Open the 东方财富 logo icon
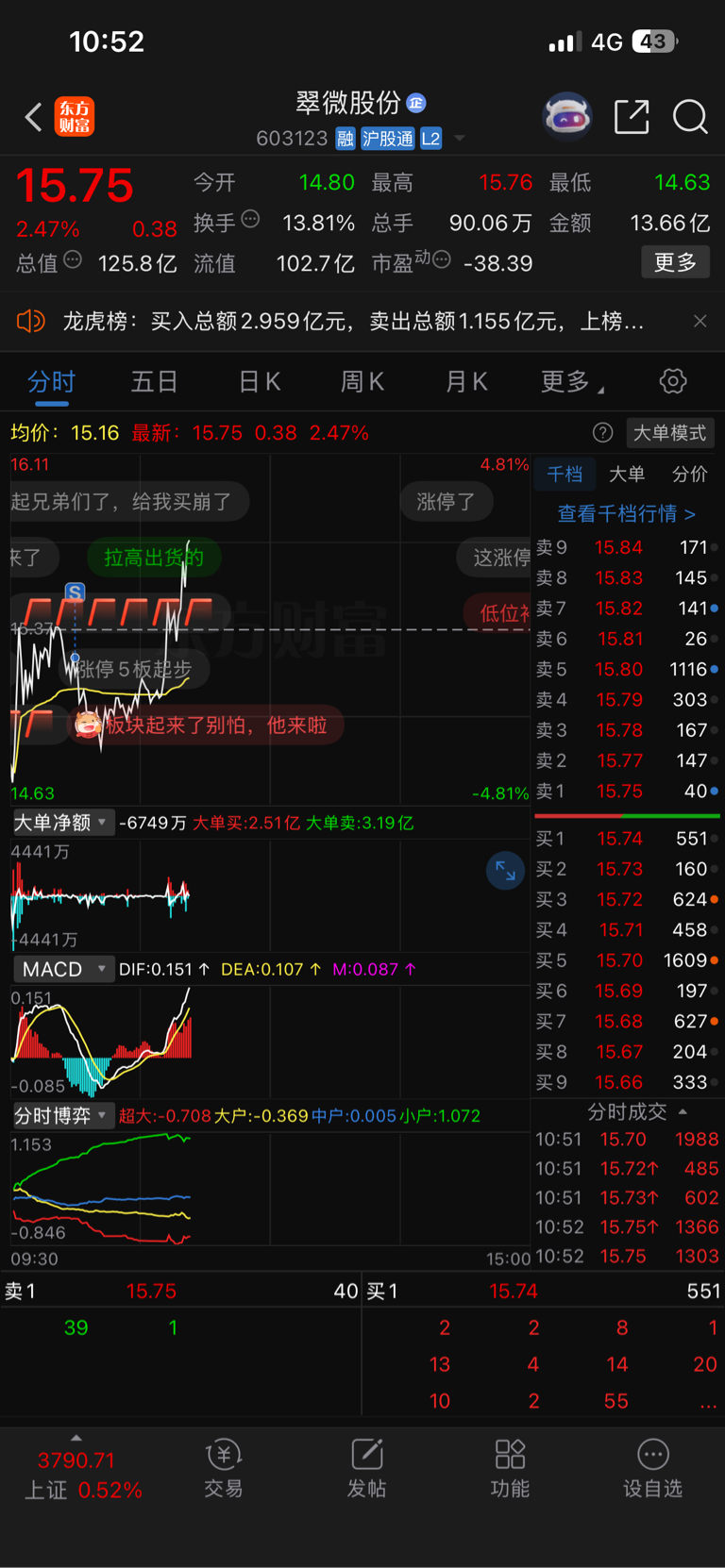The width and height of the screenshot is (725, 1568). 75,117
